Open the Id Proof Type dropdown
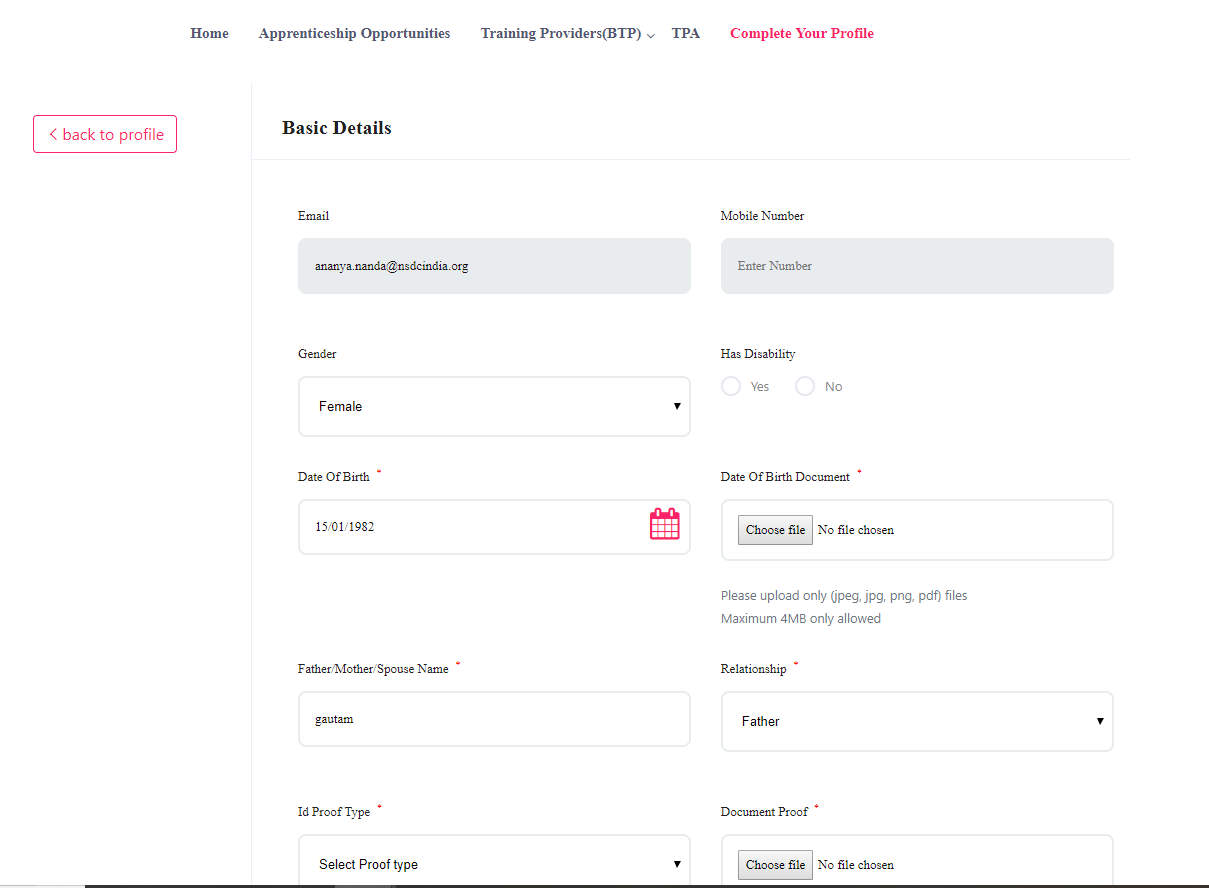 click(494, 863)
